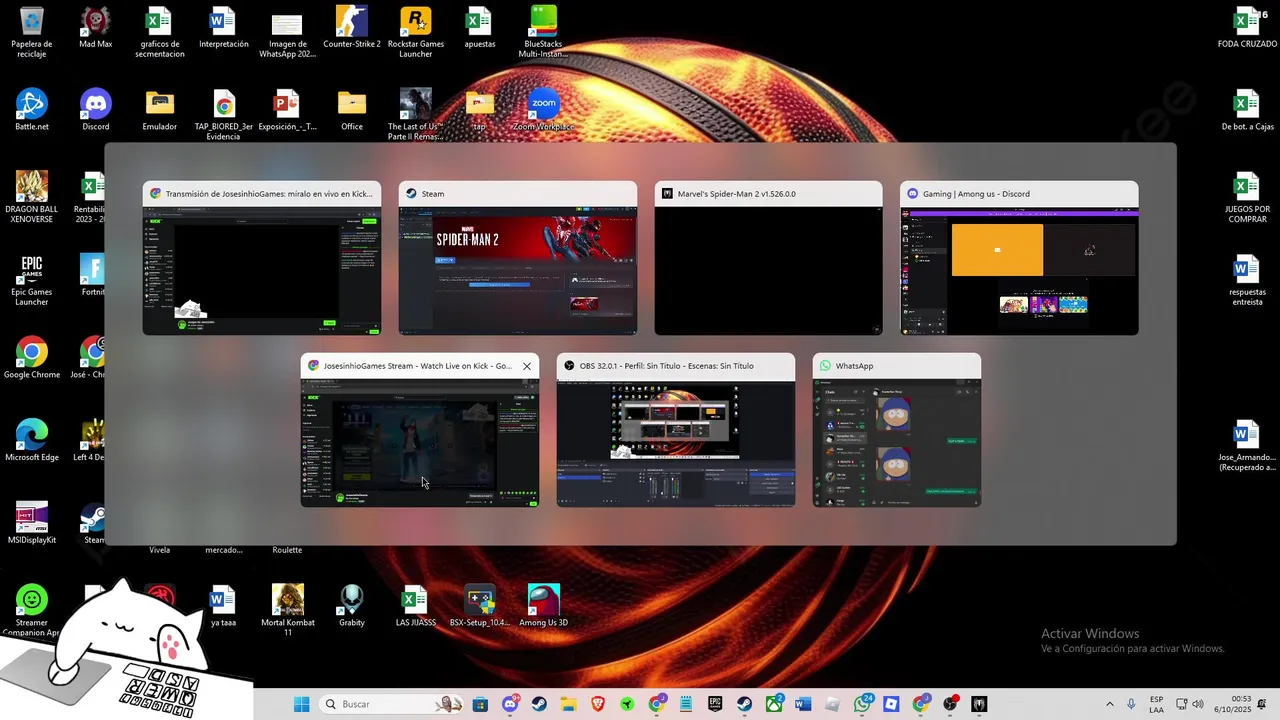This screenshot has width=1280, height=720.
Task: Select the Microsoft Edge desktop shortcut
Action: click(32, 440)
